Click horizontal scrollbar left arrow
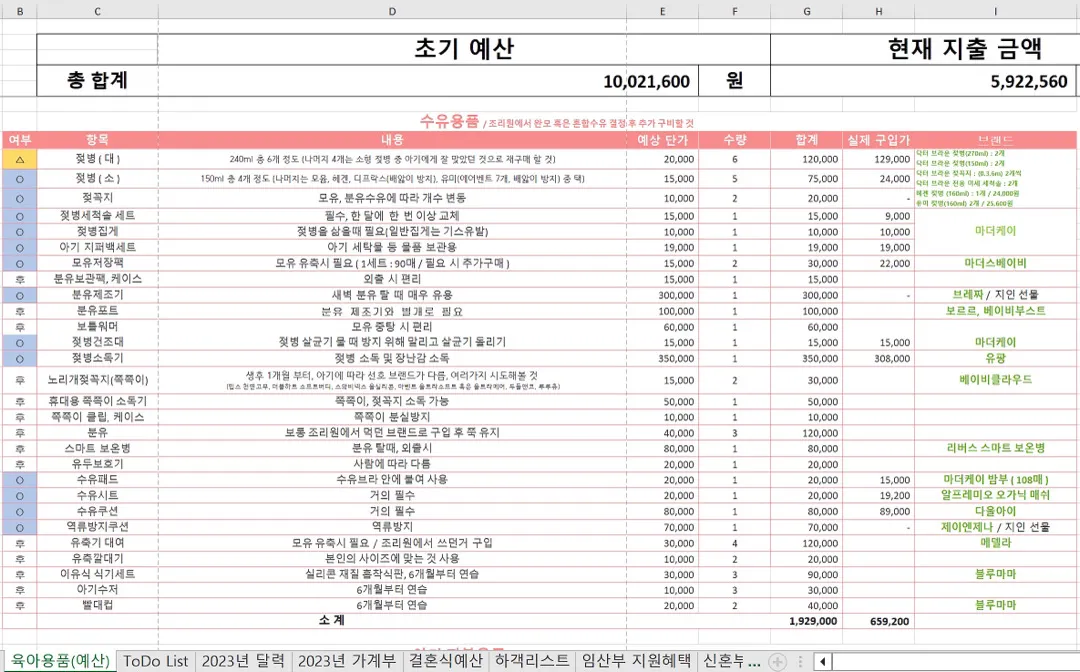 click(x=822, y=662)
